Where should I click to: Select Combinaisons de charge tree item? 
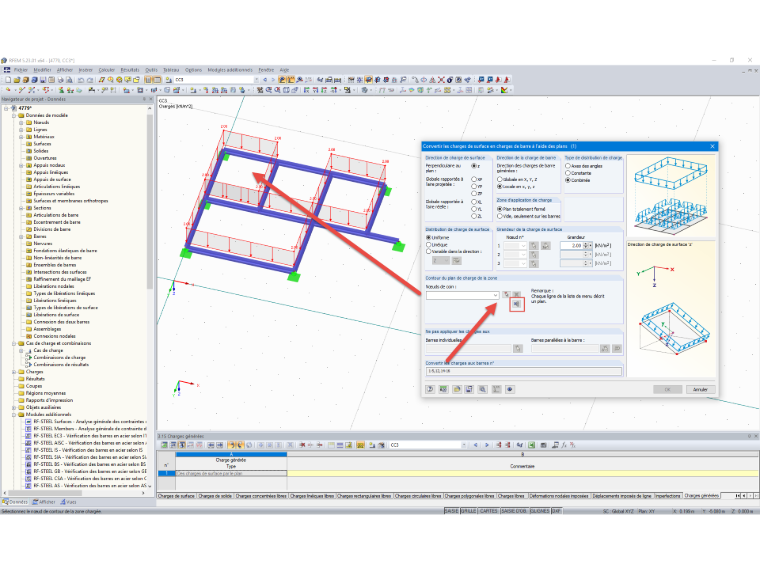tap(60, 357)
